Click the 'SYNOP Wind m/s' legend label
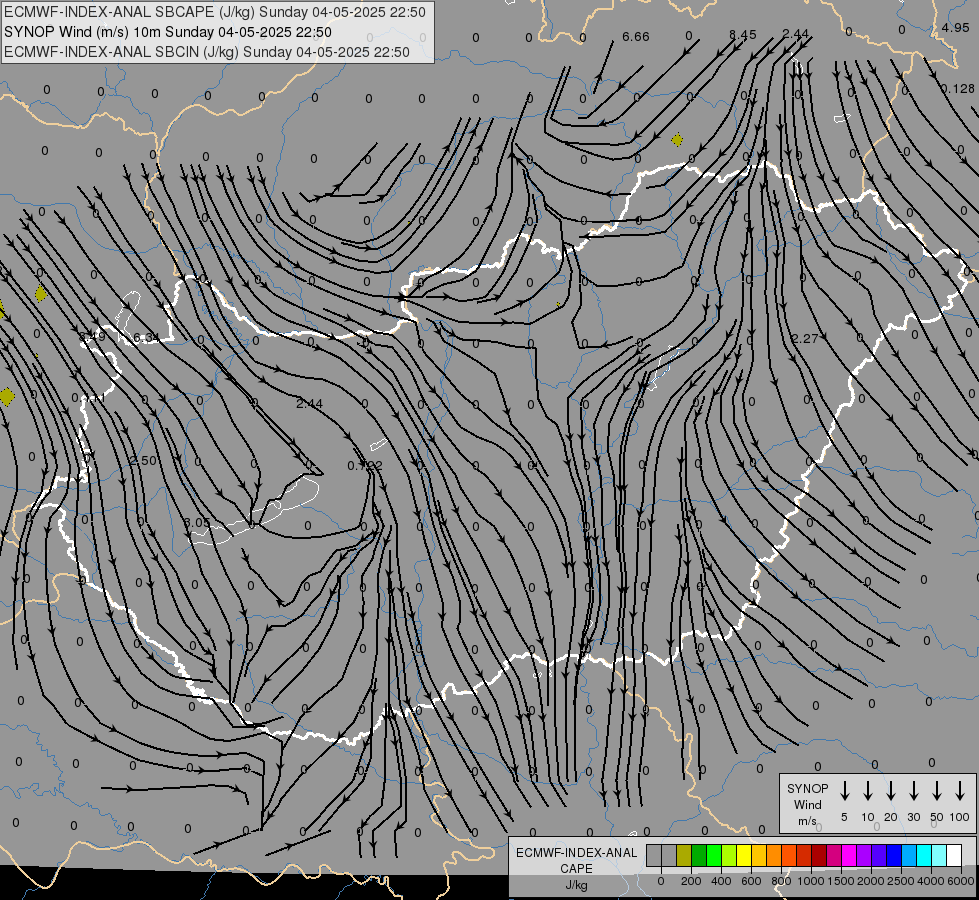Viewport: 979px width, 900px height. (x=807, y=805)
